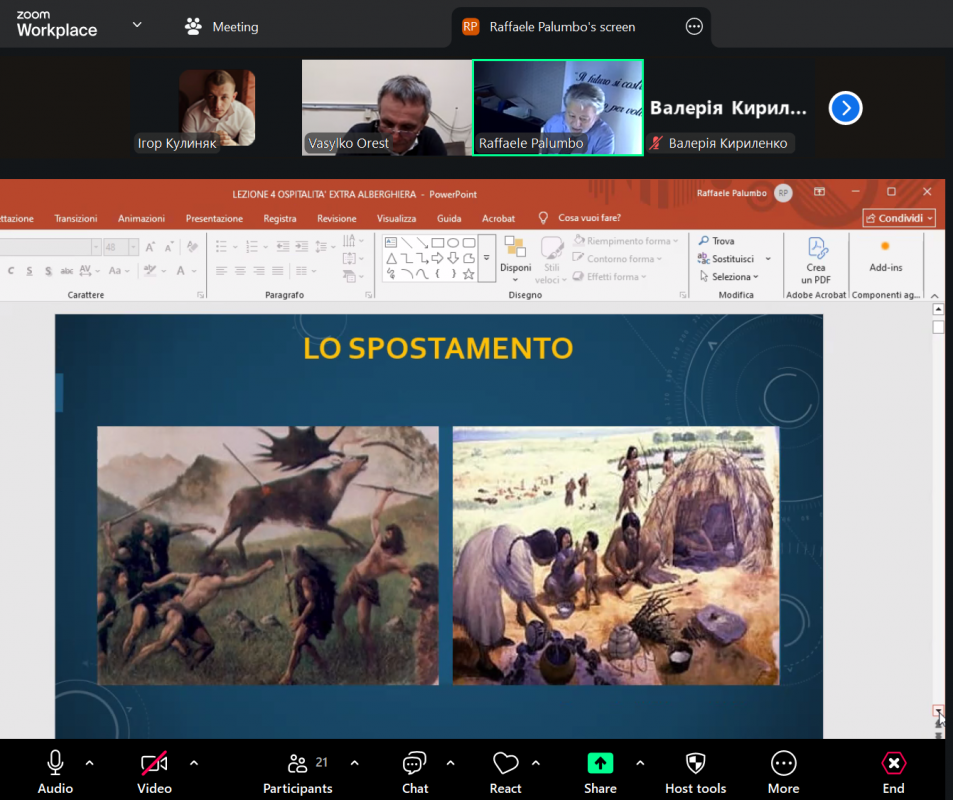The width and height of the screenshot is (953, 800).
Task: Select Vasylko Orest video thumbnail
Action: 386,108
